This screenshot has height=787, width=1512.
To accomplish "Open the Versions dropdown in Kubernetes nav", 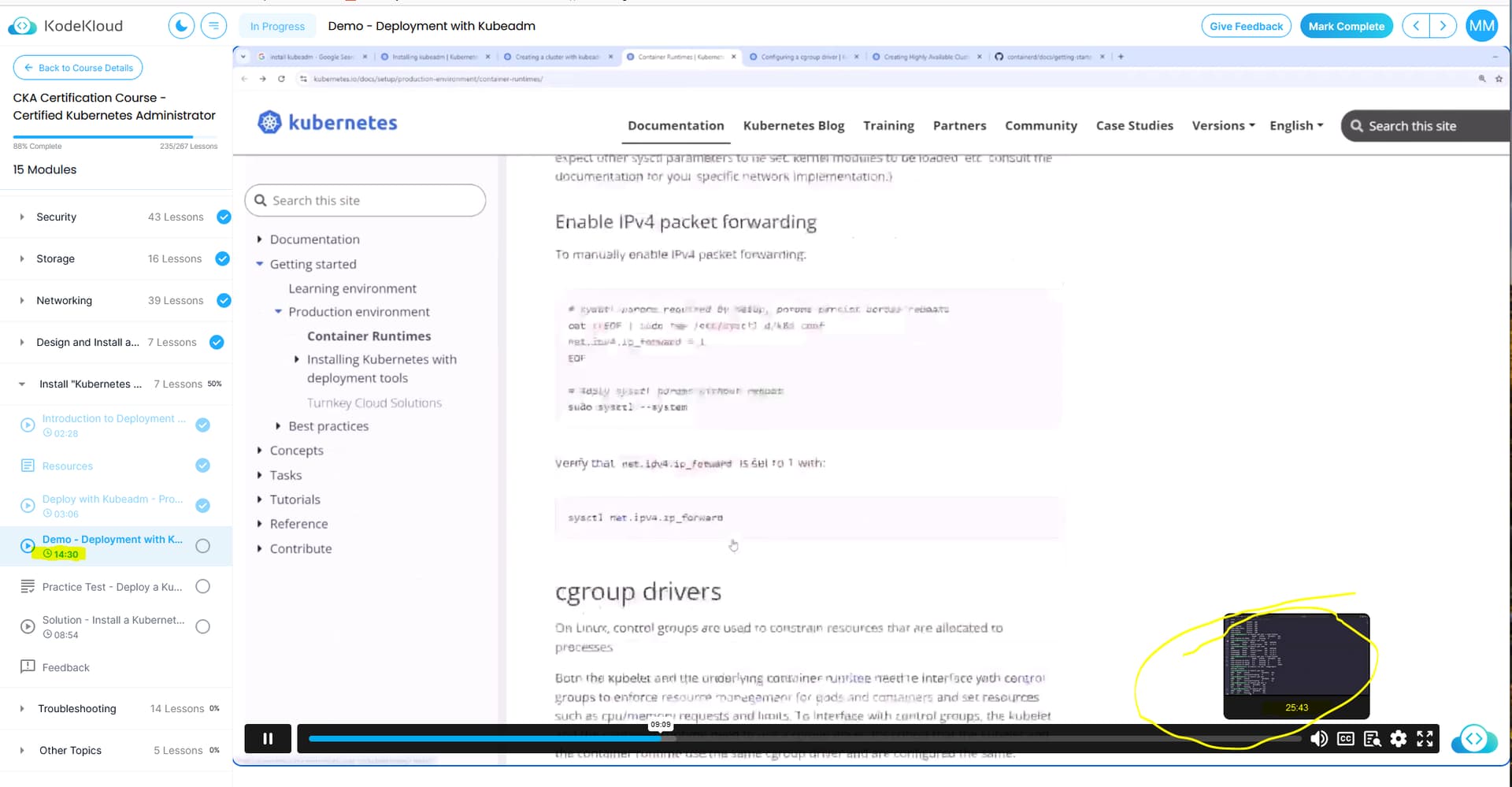I will pyautogui.click(x=1223, y=125).
